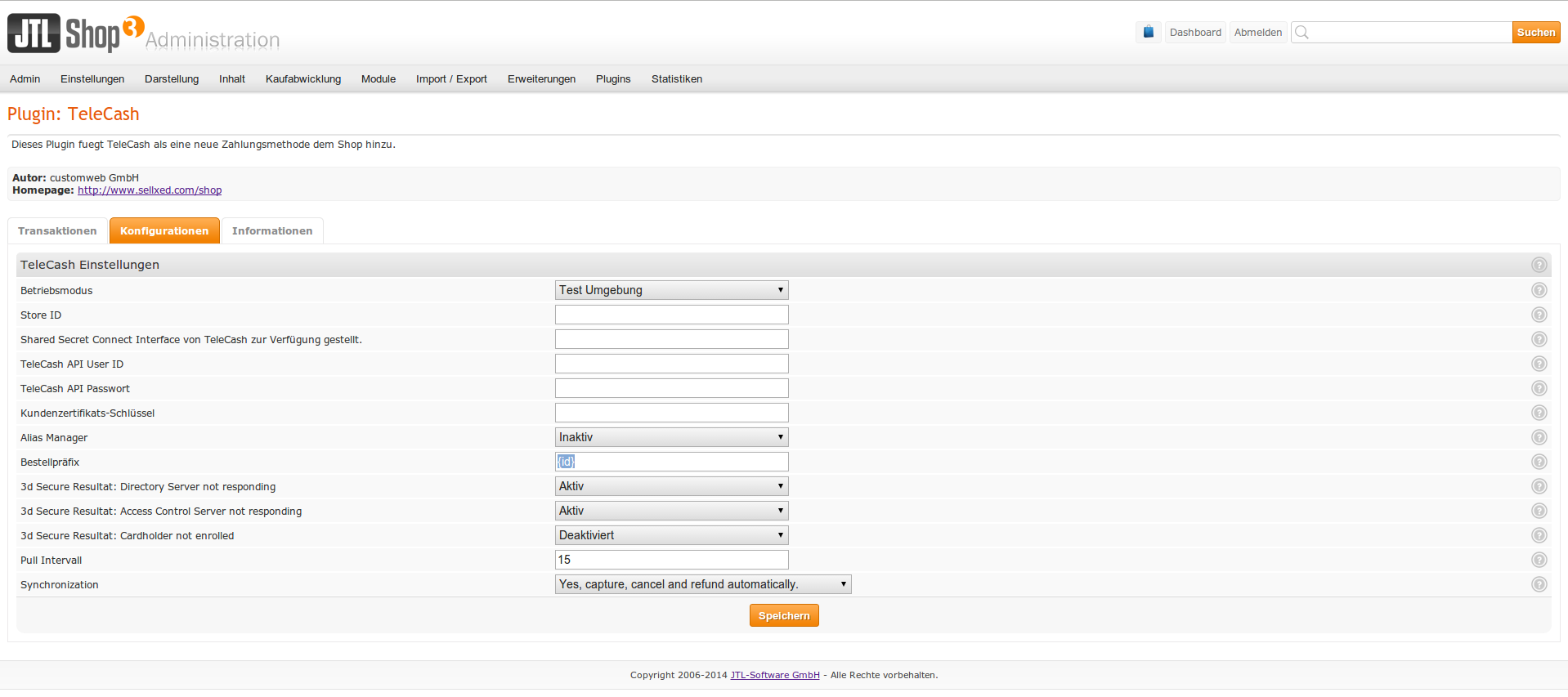
Task: Click help icon next to Pull Intervall
Action: point(1539,560)
